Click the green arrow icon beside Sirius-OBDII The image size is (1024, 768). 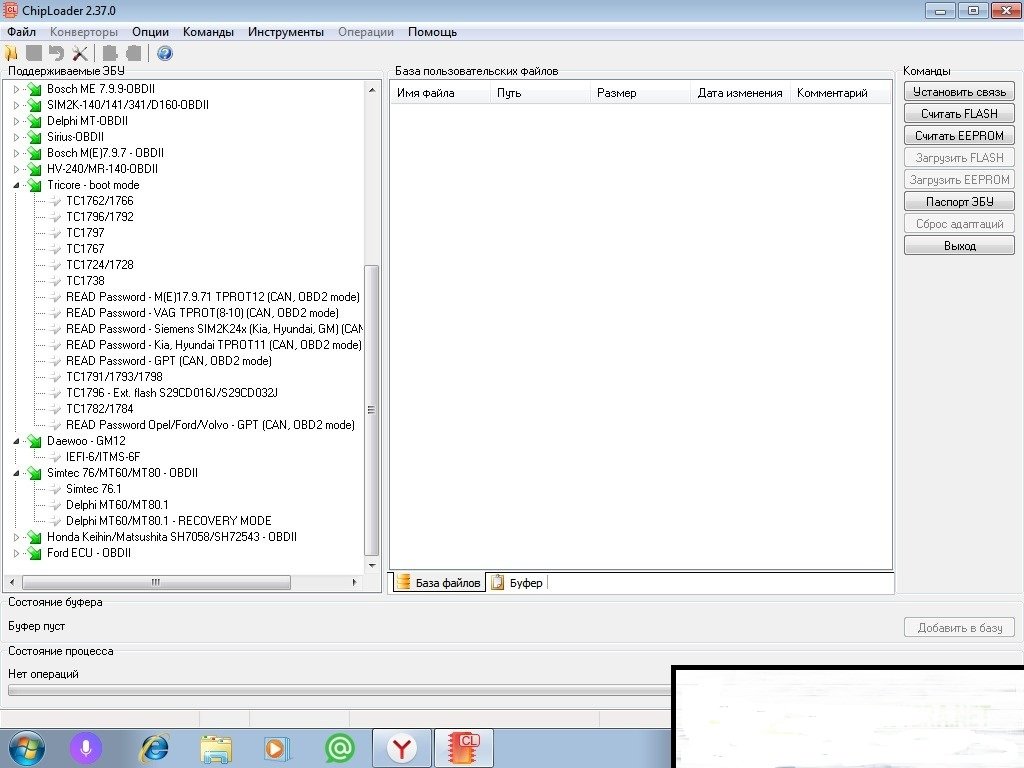(x=35, y=137)
